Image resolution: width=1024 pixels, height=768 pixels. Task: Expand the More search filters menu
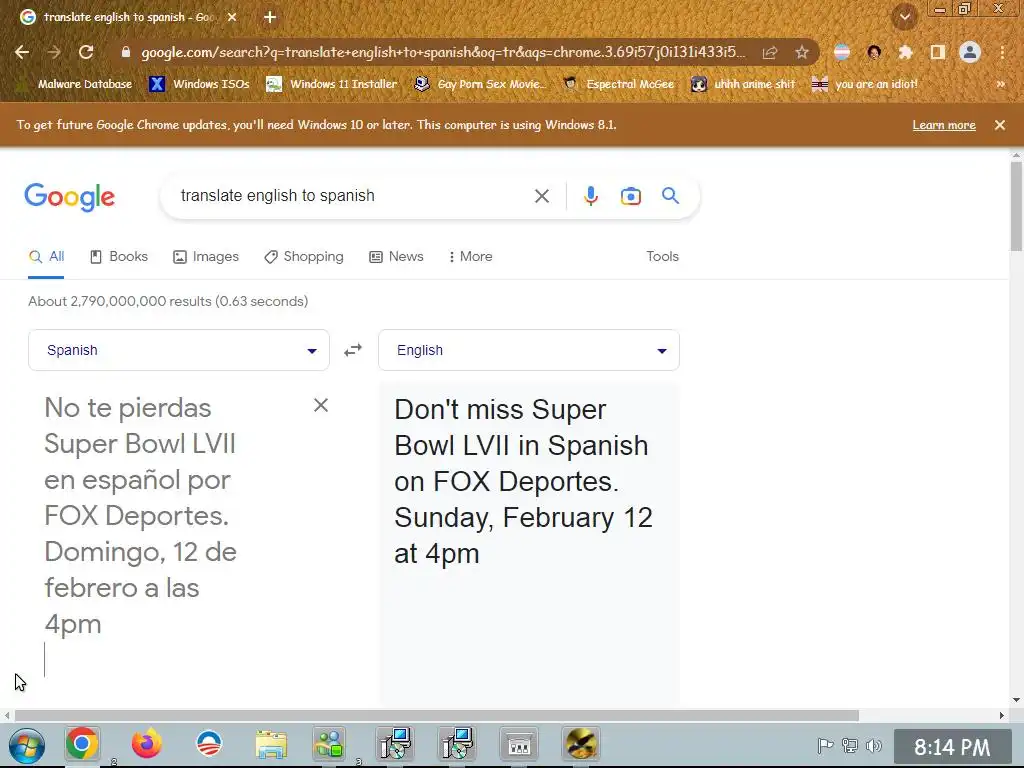tap(470, 257)
